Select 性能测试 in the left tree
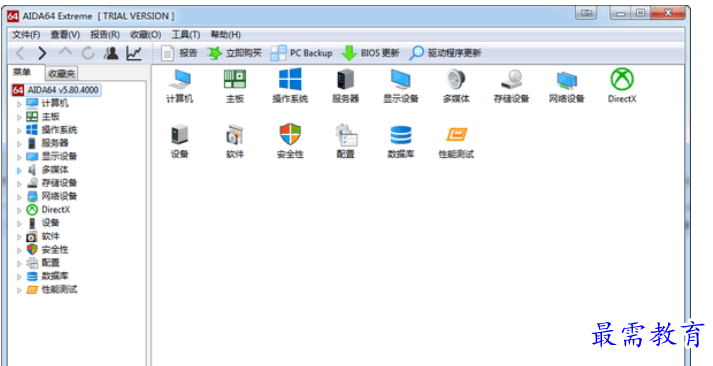This screenshot has height=366, width=713. point(59,289)
